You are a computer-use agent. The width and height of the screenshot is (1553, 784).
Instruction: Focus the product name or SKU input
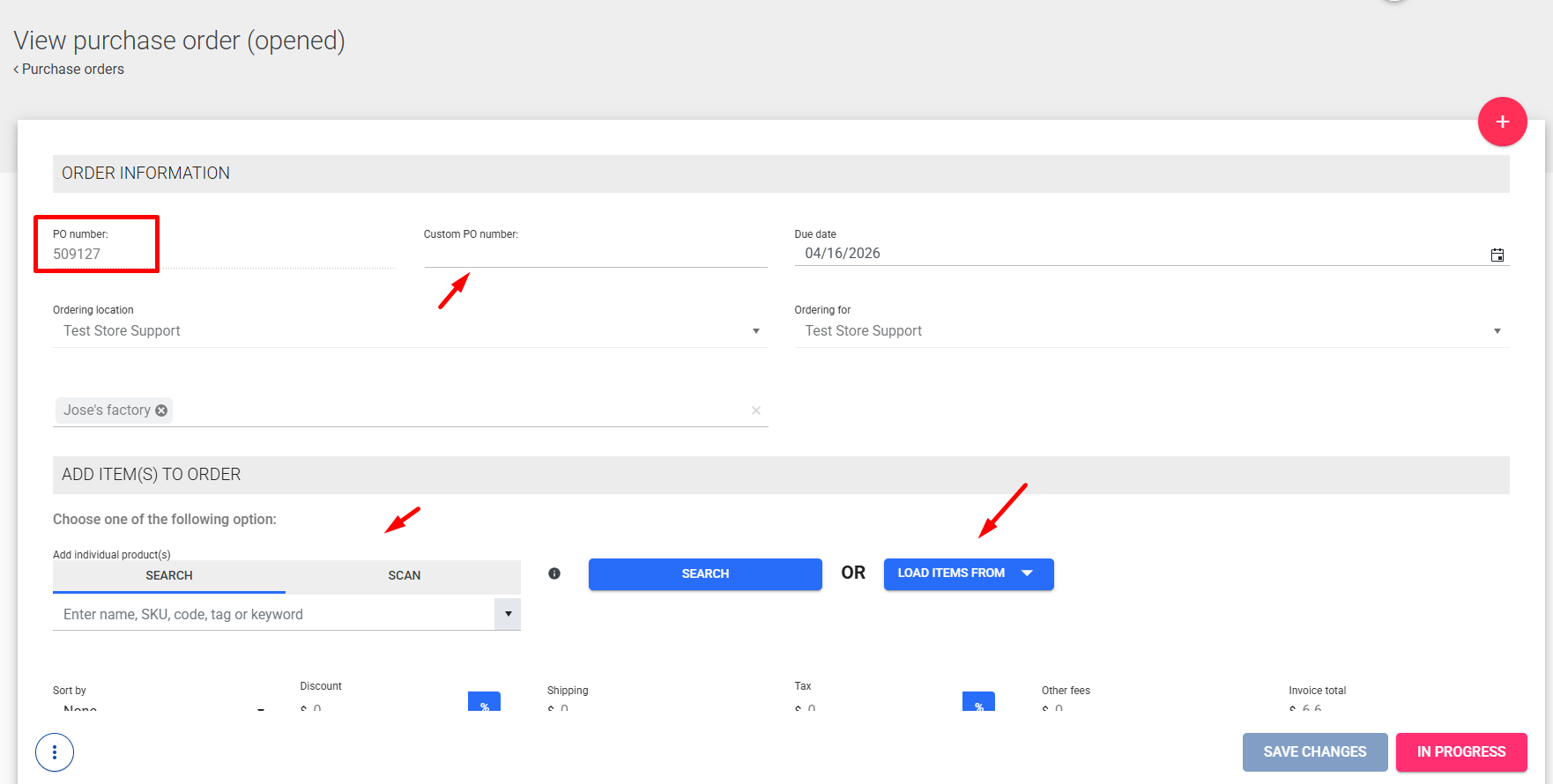pos(273,614)
